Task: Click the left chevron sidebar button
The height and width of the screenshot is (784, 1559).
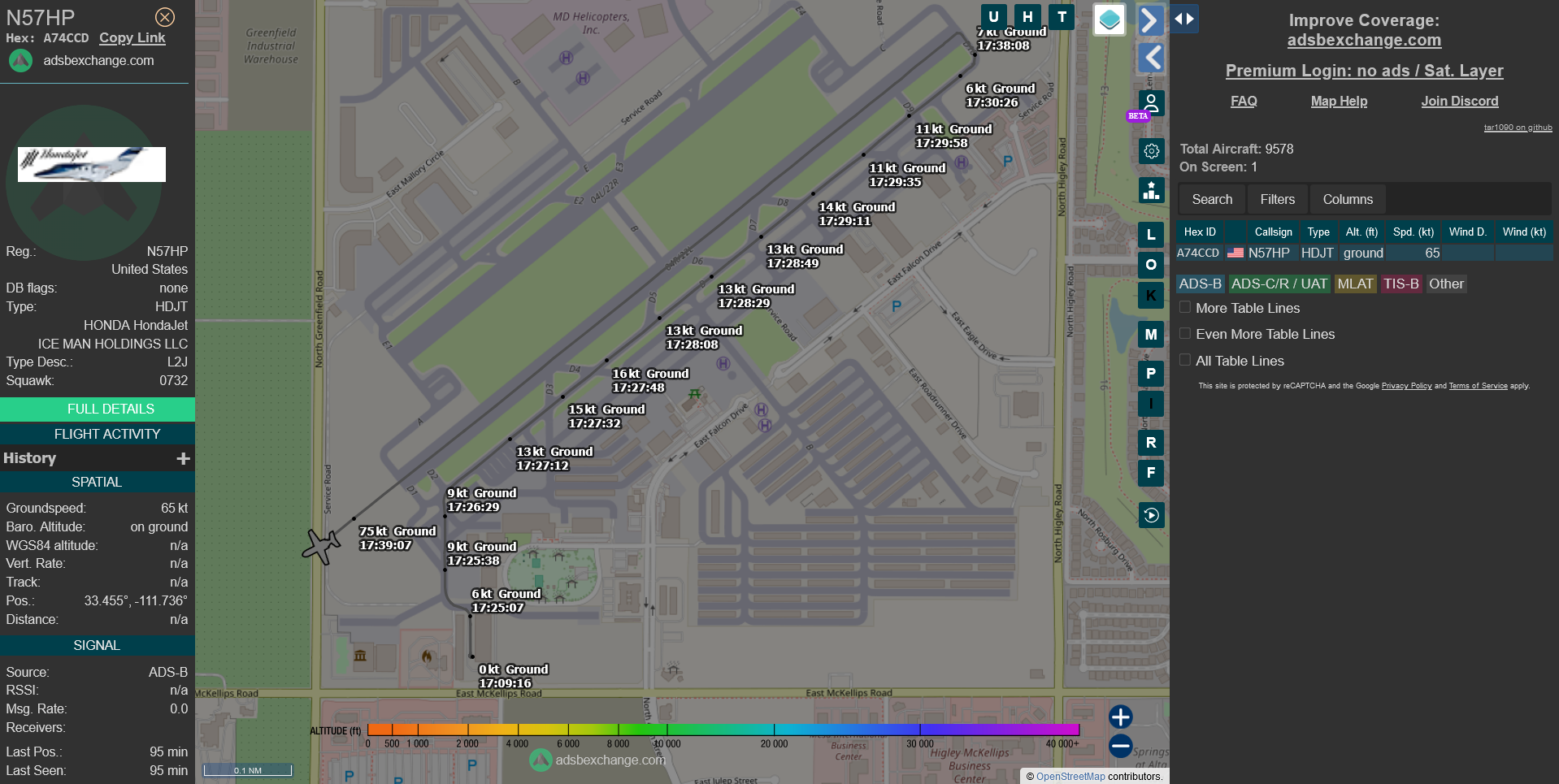Action: pyautogui.click(x=1150, y=58)
